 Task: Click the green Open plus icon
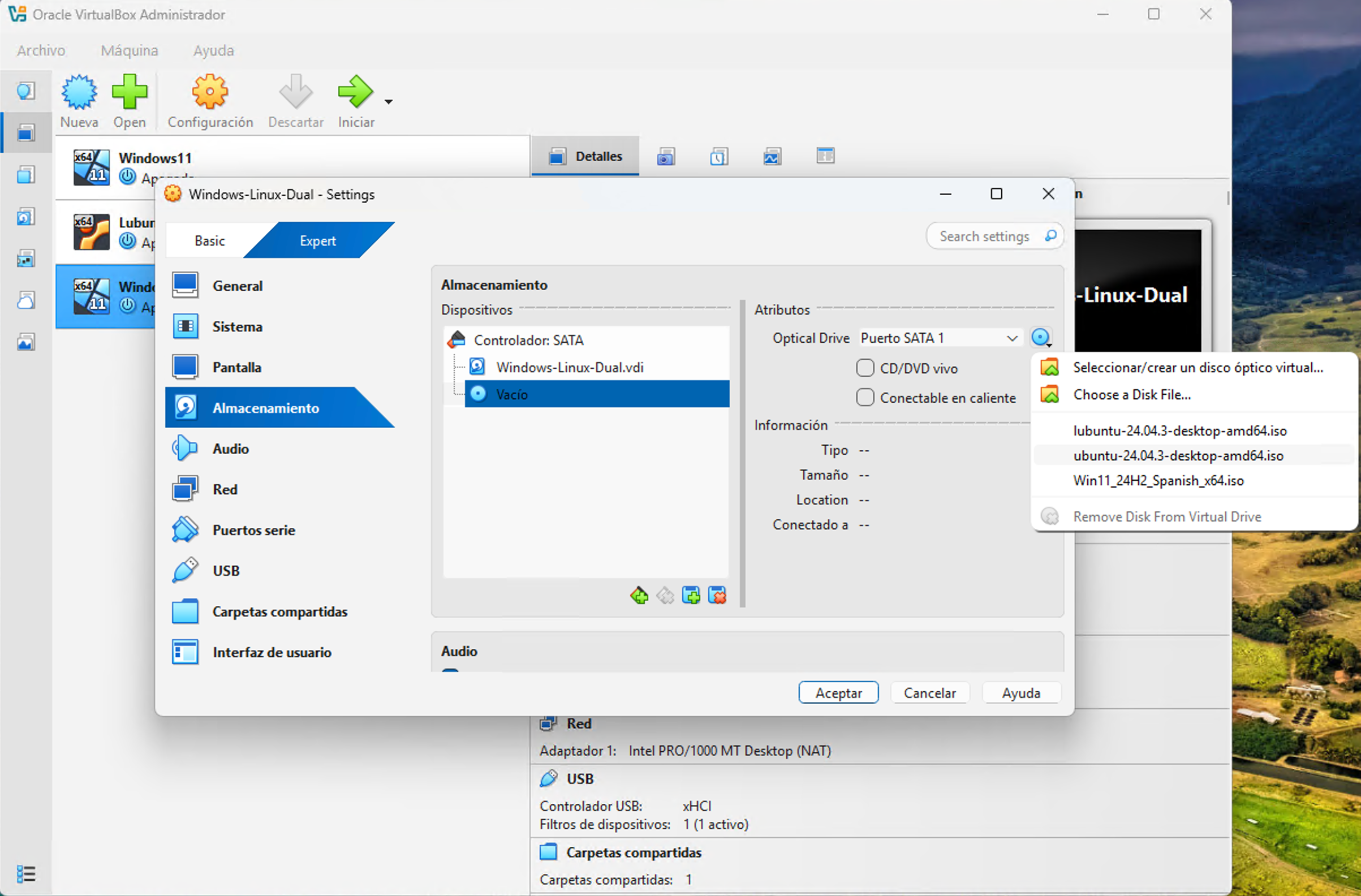point(129,92)
